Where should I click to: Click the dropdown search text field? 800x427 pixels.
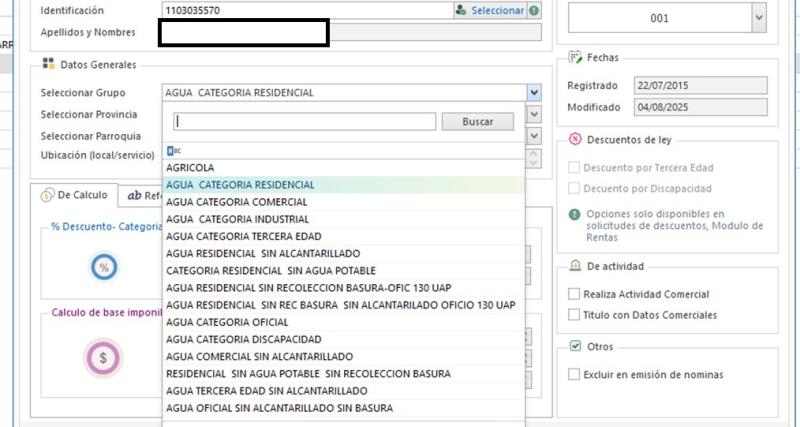305,121
